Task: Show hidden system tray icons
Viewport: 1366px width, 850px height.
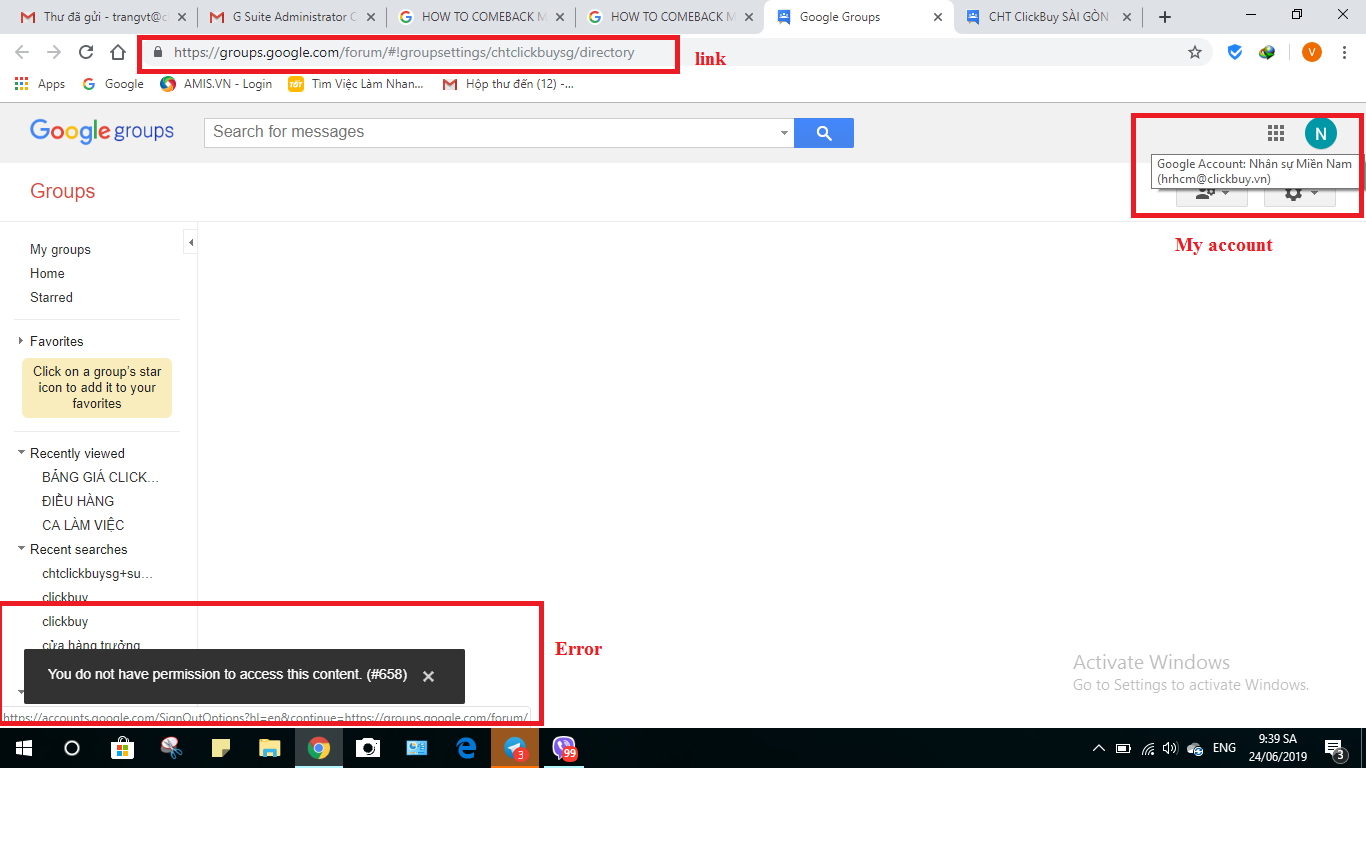Action: [1098, 748]
